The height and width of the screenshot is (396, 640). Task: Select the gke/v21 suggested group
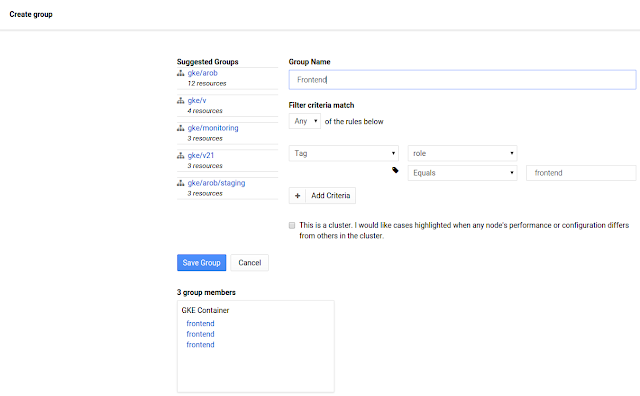200,156
